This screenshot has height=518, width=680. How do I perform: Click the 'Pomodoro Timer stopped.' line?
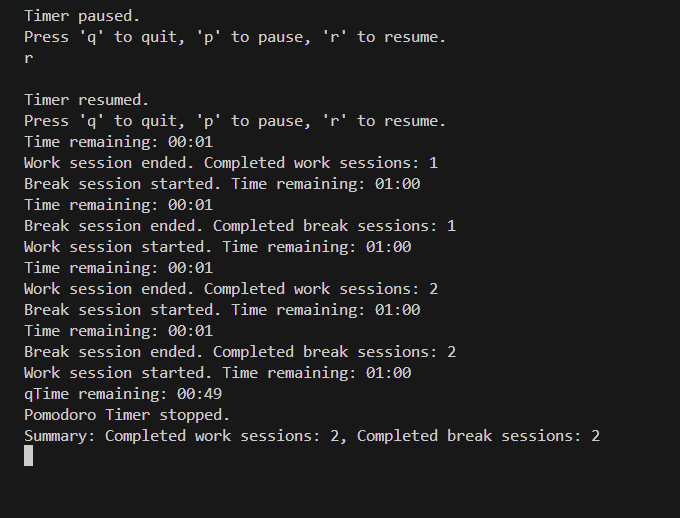click(127, 415)
